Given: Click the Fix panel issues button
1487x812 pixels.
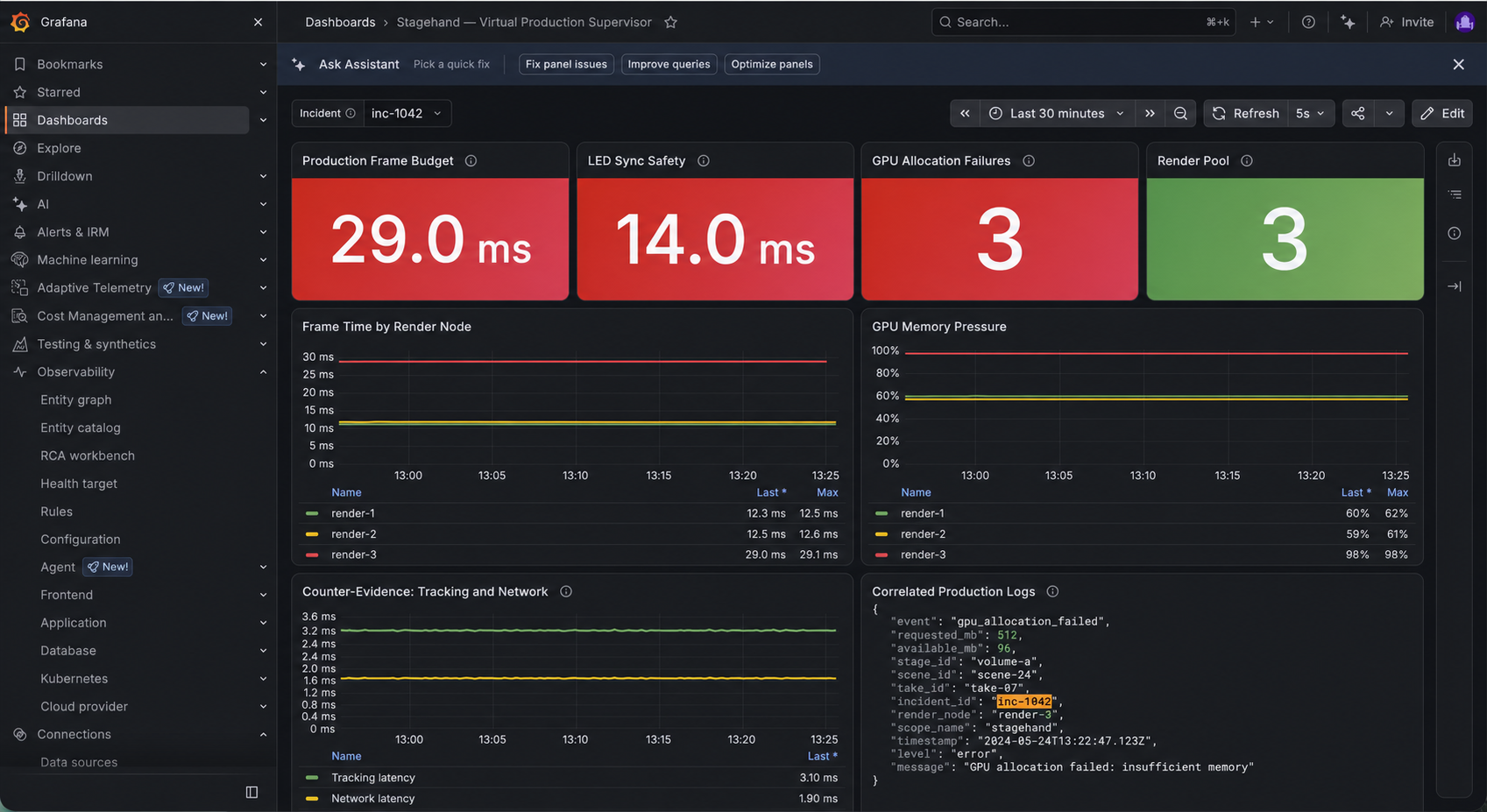Looking at the screenshot, I should pyautogui.click(x=566, y=64).
